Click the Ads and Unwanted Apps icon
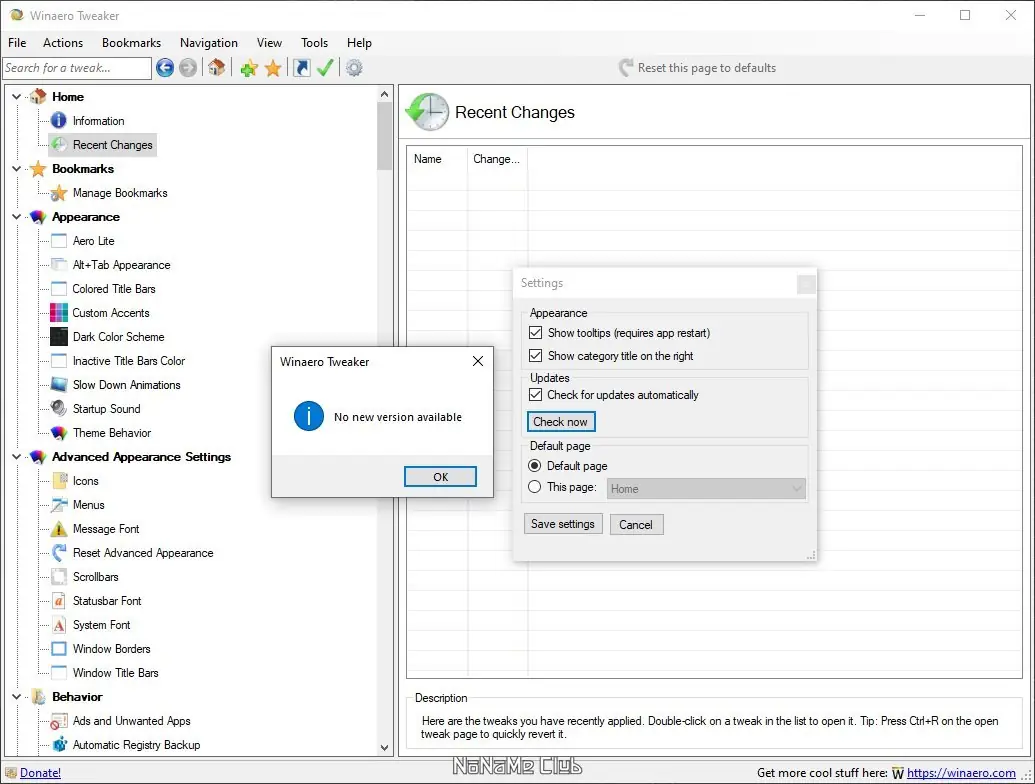The height and width of the screenshot is (784, 1035). (x=59, y=721)
